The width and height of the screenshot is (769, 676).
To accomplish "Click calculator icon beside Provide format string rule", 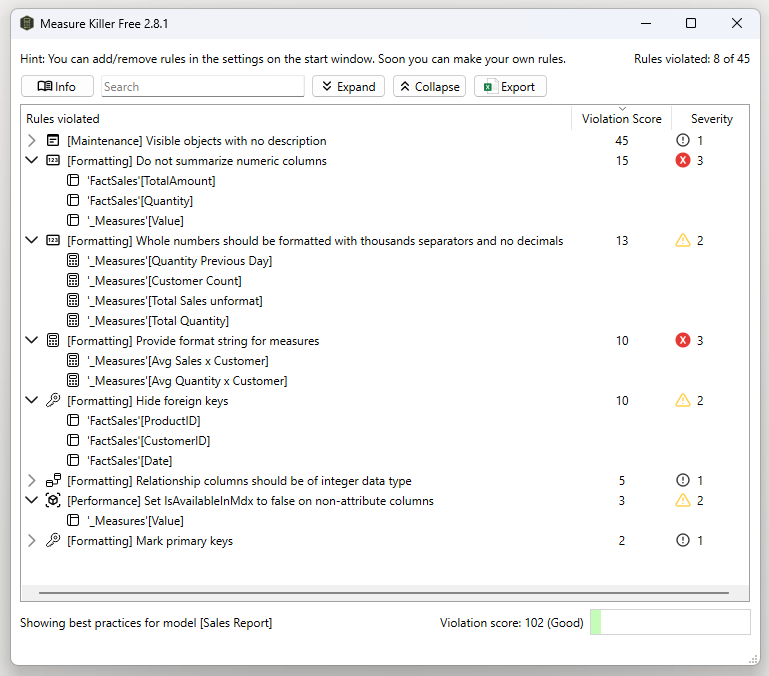I will click(x=53, y=340).
